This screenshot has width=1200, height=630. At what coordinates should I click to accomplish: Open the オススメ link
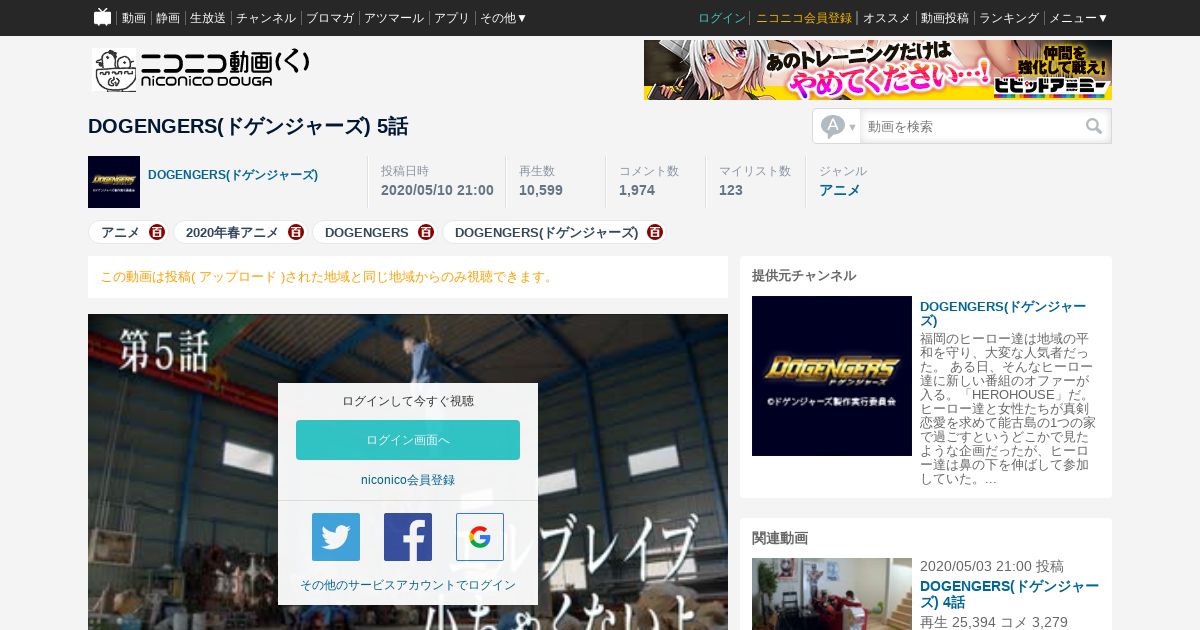tap(887, 18)
